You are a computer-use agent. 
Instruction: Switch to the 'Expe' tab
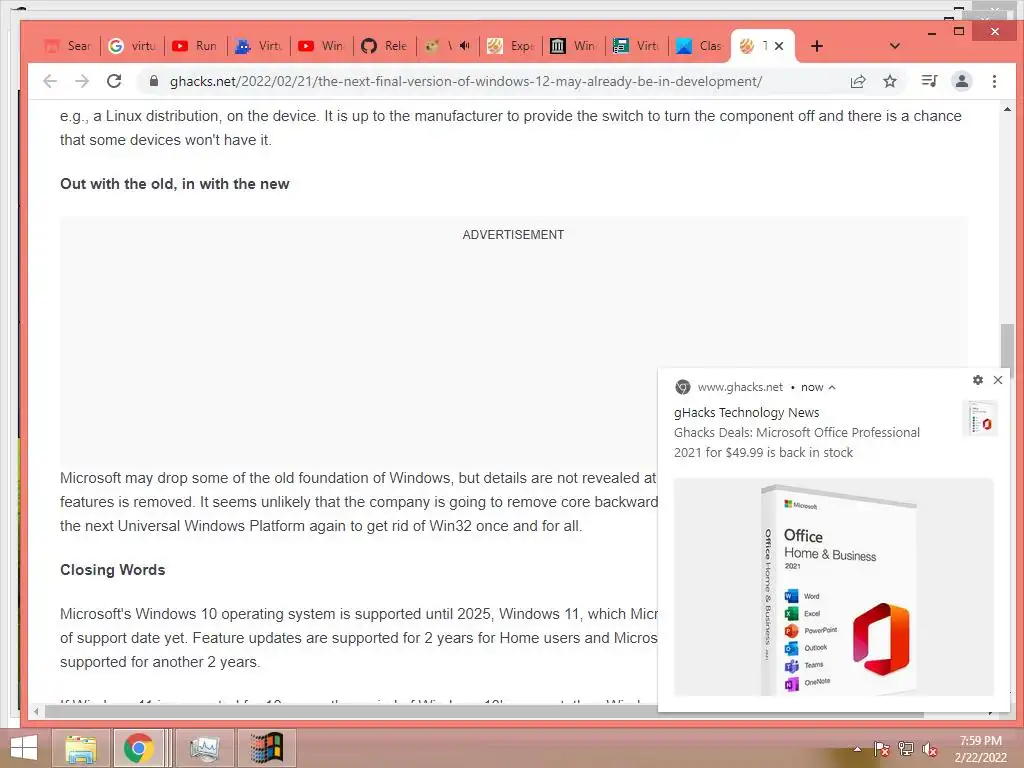coord(511,46)
